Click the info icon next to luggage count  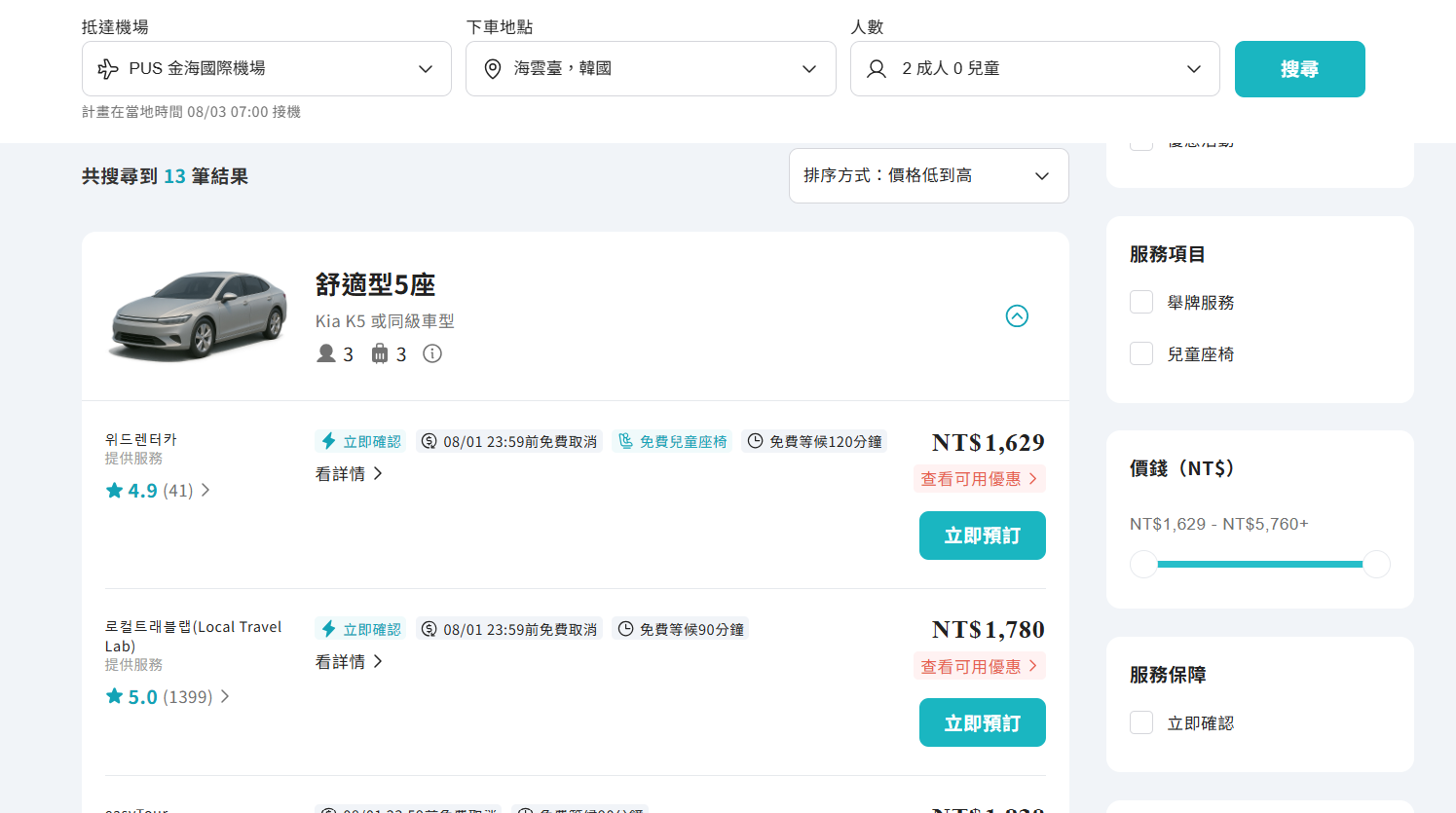tap(432, 353)
